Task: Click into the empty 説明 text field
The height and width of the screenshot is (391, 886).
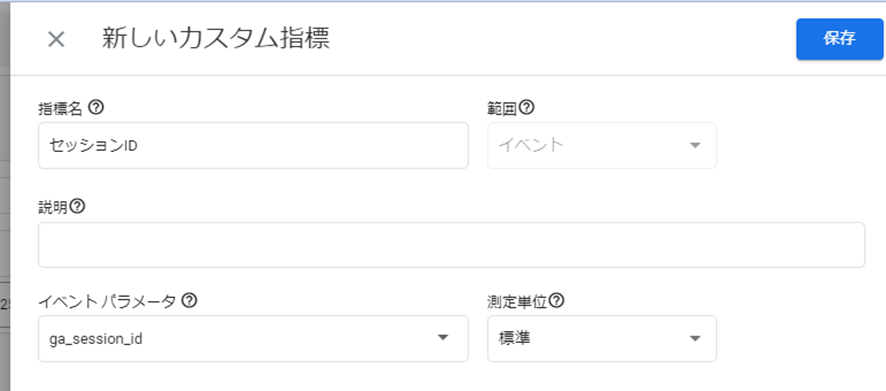Action: [451, 245]
